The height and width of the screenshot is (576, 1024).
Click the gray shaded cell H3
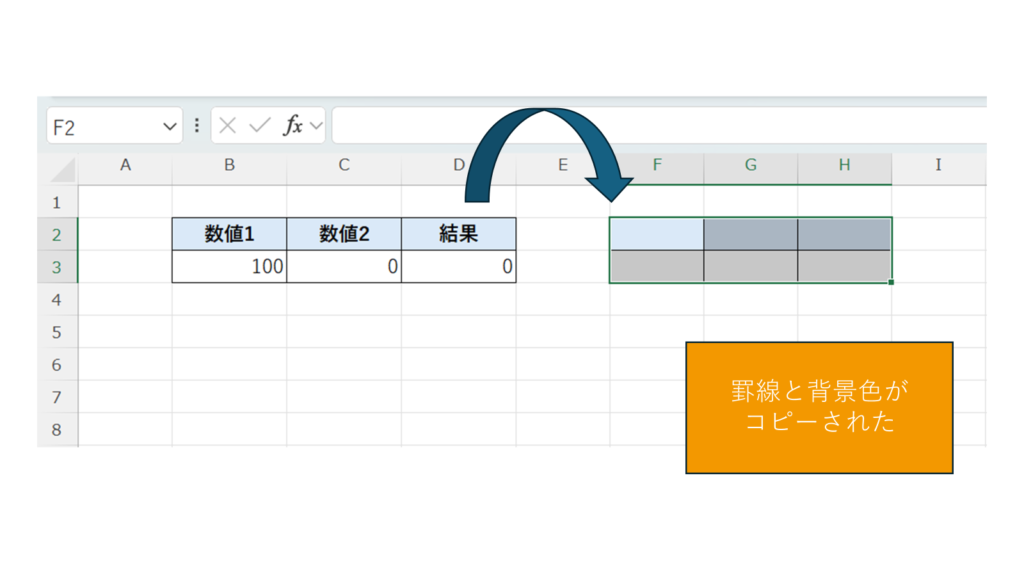click(x=844, y=267)
